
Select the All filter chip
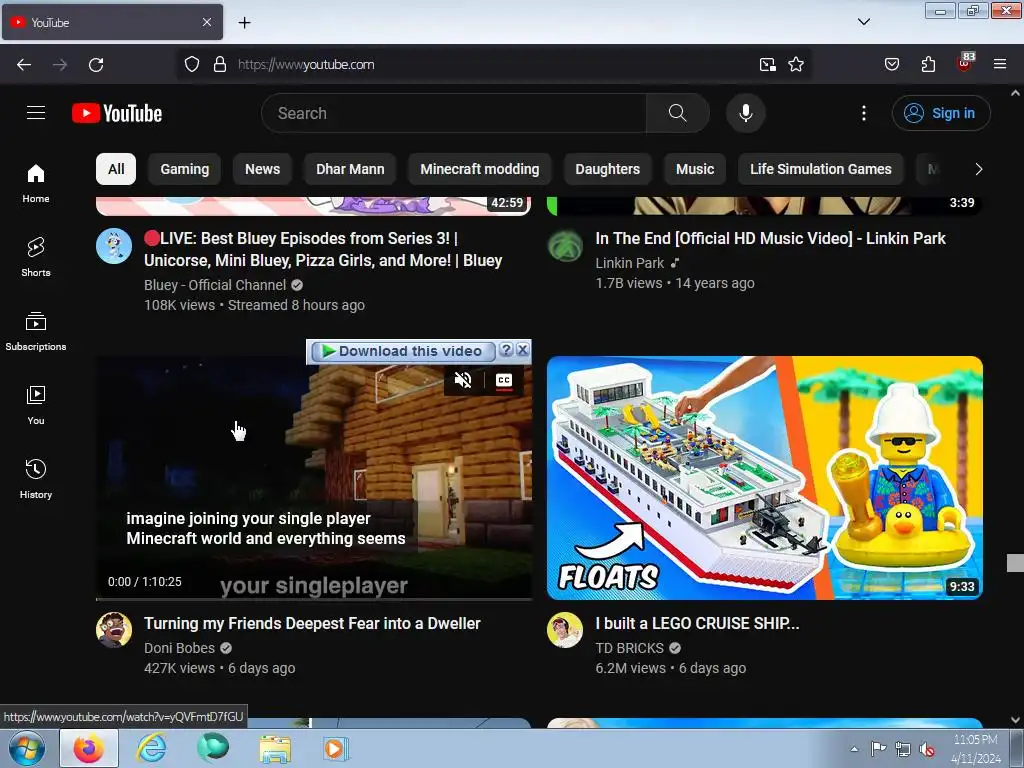(116, 169)
